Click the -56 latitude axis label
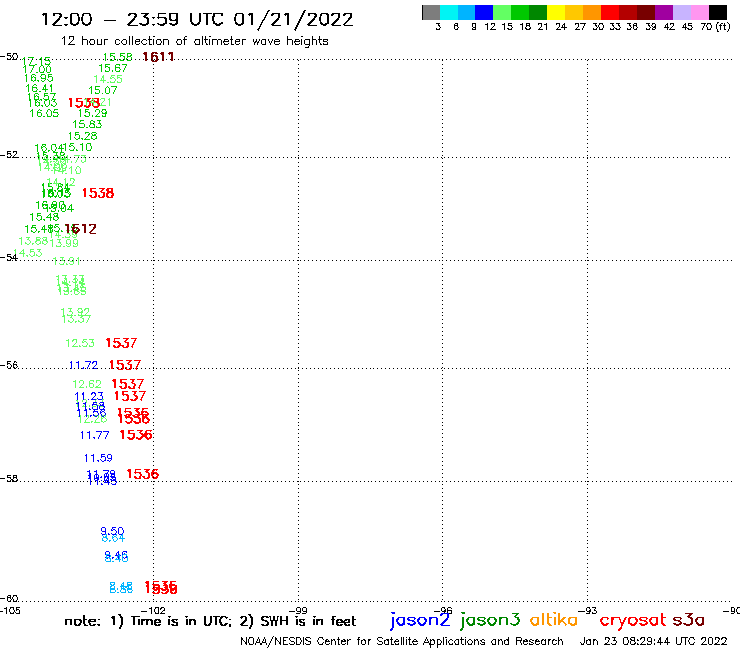 pos(9,365)
